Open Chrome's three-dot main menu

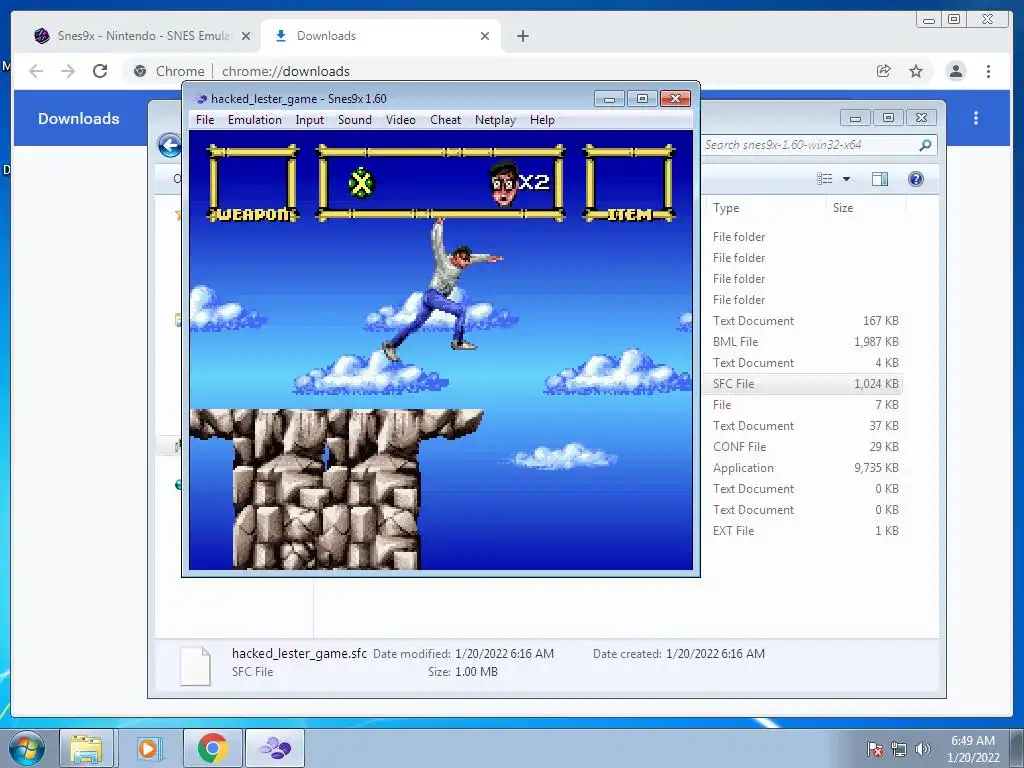pyautogui.click(x=989, y=71)
